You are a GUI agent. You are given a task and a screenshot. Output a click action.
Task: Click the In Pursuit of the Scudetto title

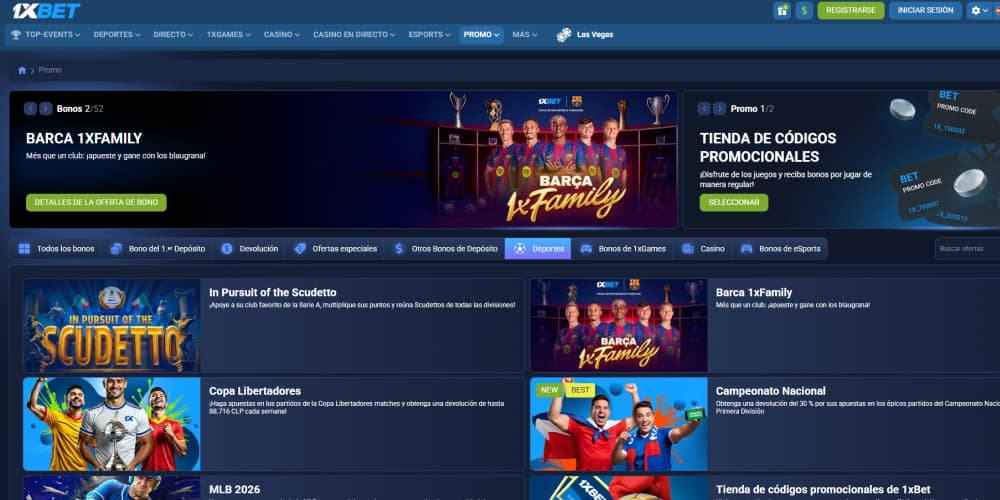[272, 293]
